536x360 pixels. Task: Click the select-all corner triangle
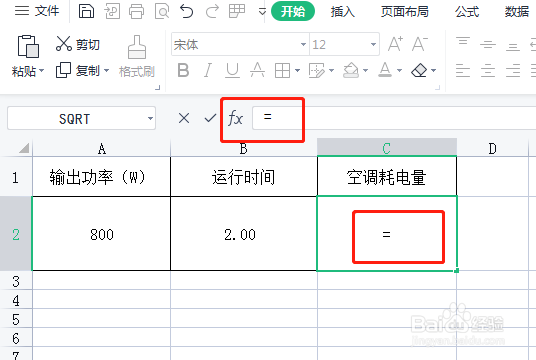24,148
